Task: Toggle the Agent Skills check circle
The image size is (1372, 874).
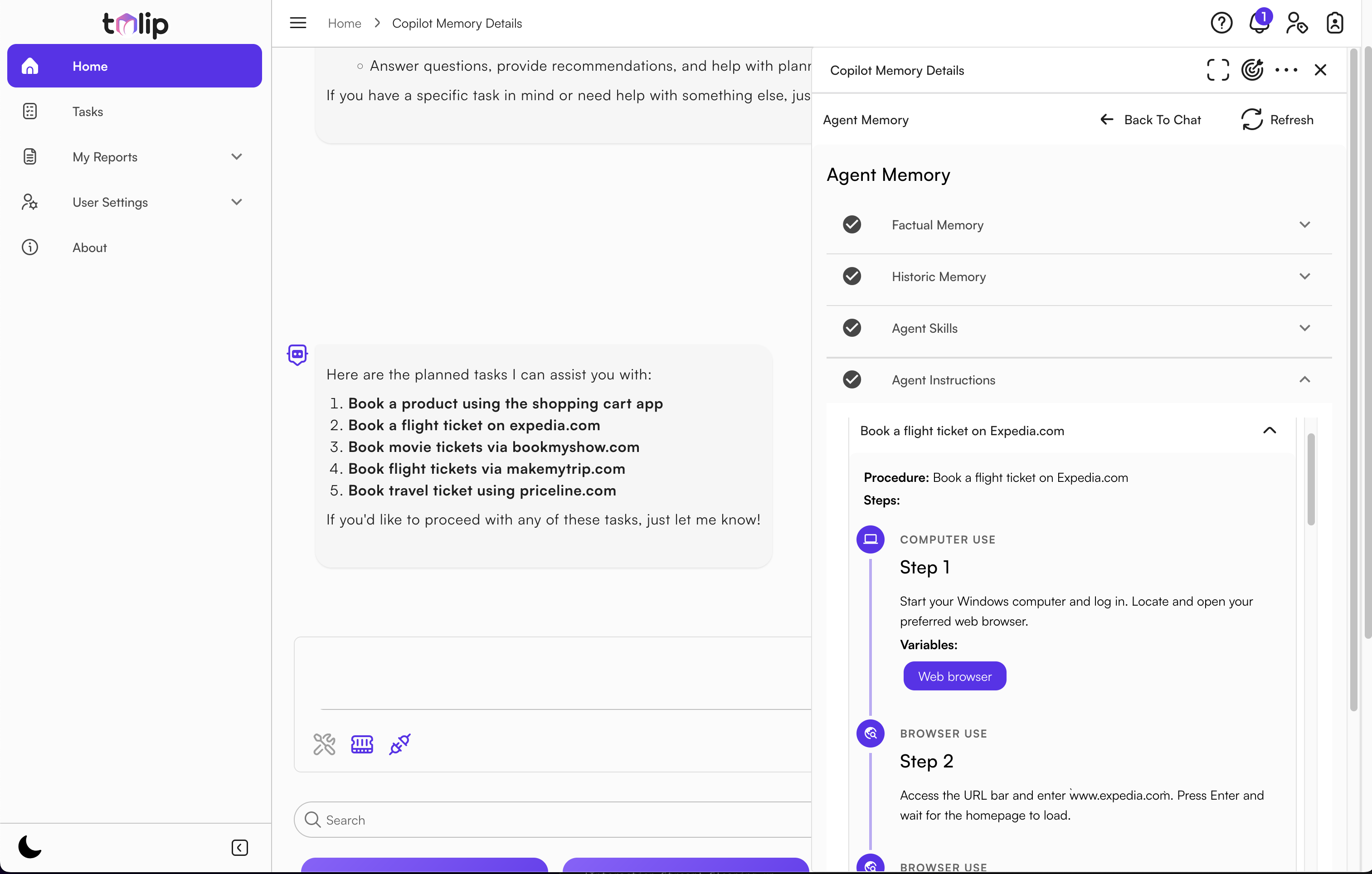Action: click(852, 328)
